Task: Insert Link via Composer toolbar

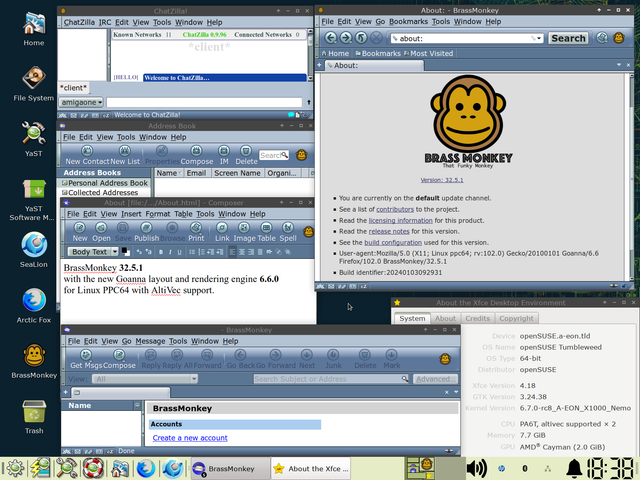Action: click(x=222, y=232)
